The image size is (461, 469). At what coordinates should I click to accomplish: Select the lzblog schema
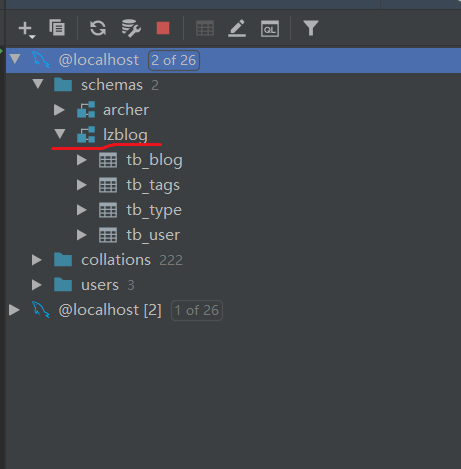(x=125, y=135)
